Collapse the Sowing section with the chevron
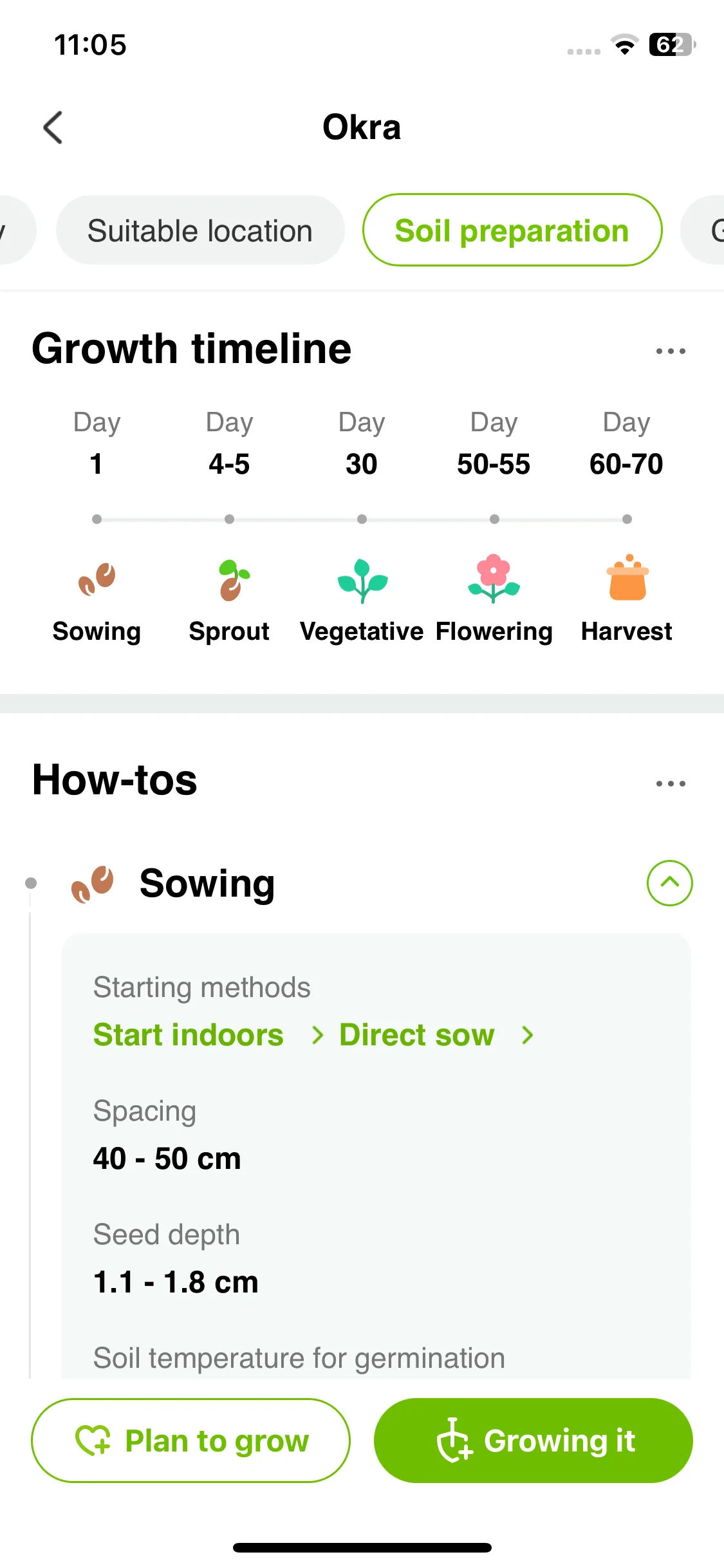Screen dimensions: 724x1568 (x=669, y=883)
